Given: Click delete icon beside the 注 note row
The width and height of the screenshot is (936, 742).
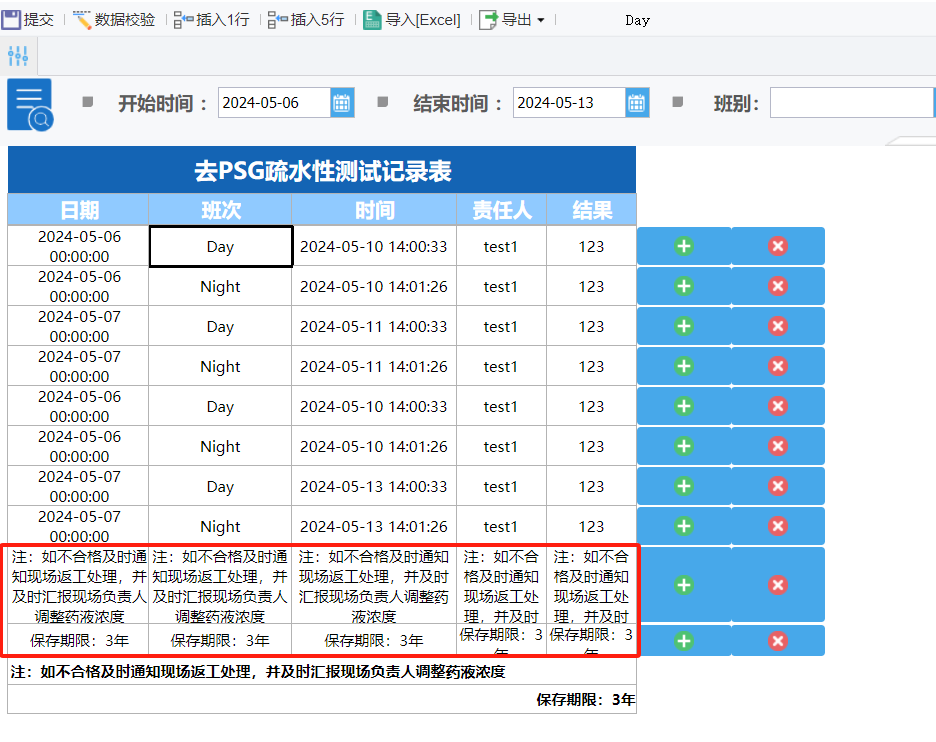Looking at the screenshot, I should click(x=778, y=584).
